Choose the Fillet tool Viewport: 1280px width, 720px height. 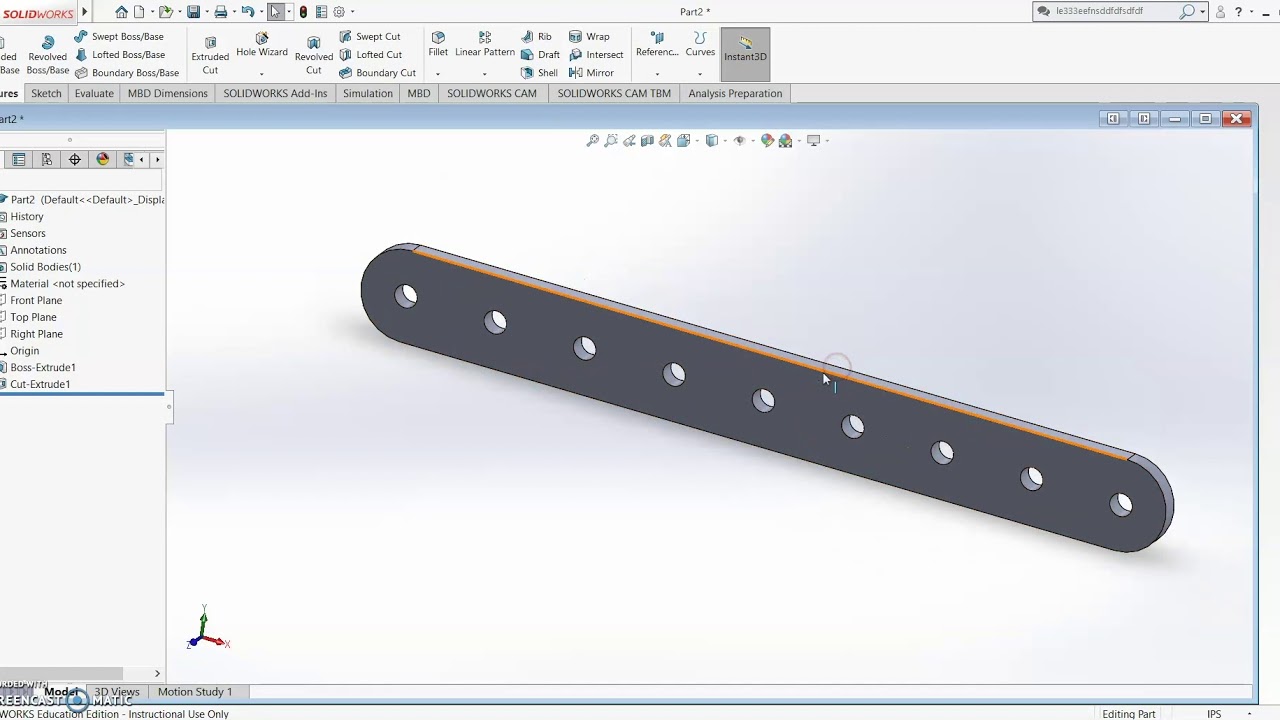click(438, 45)
